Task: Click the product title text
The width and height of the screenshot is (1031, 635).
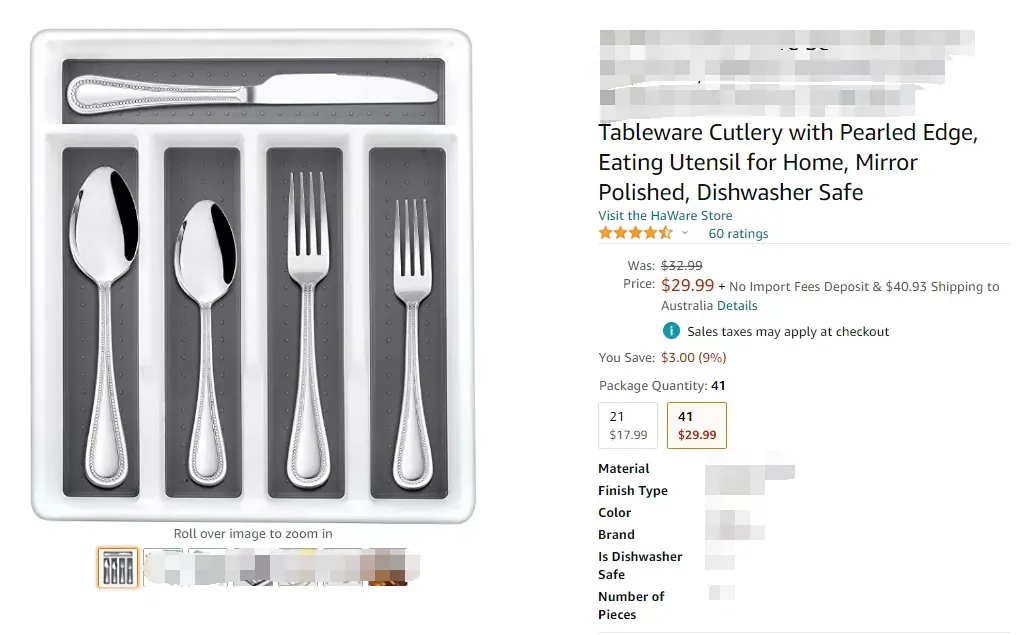Action: [788, 162]
